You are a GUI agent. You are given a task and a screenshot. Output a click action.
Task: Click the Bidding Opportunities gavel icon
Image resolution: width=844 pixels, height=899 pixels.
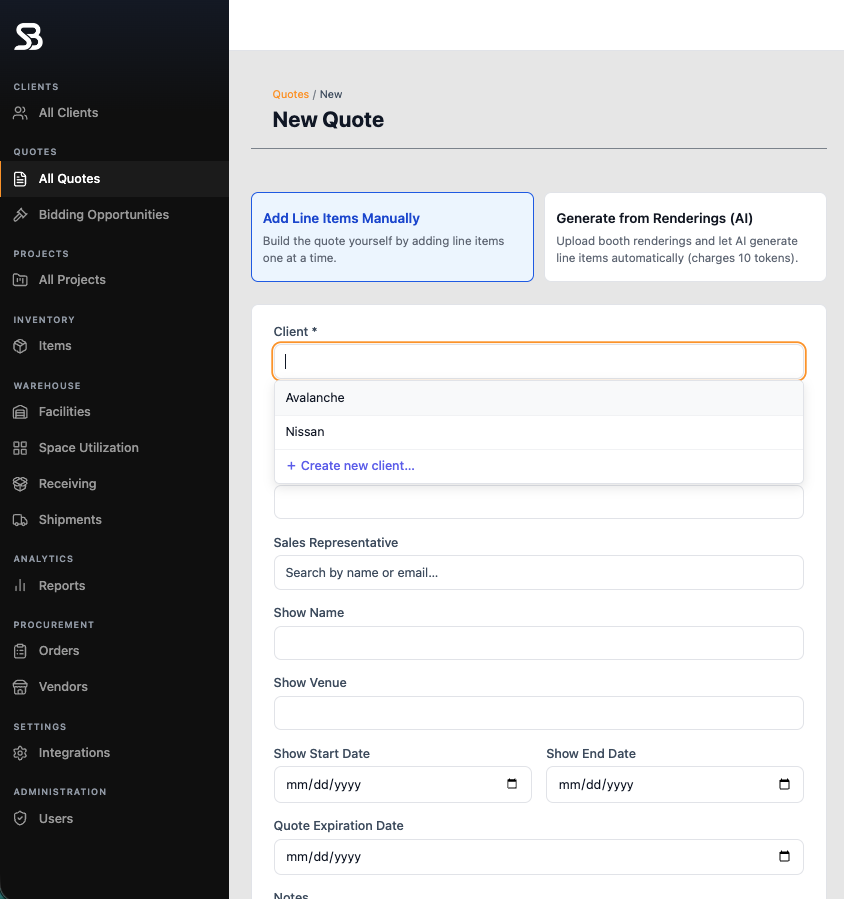[20, 215]
